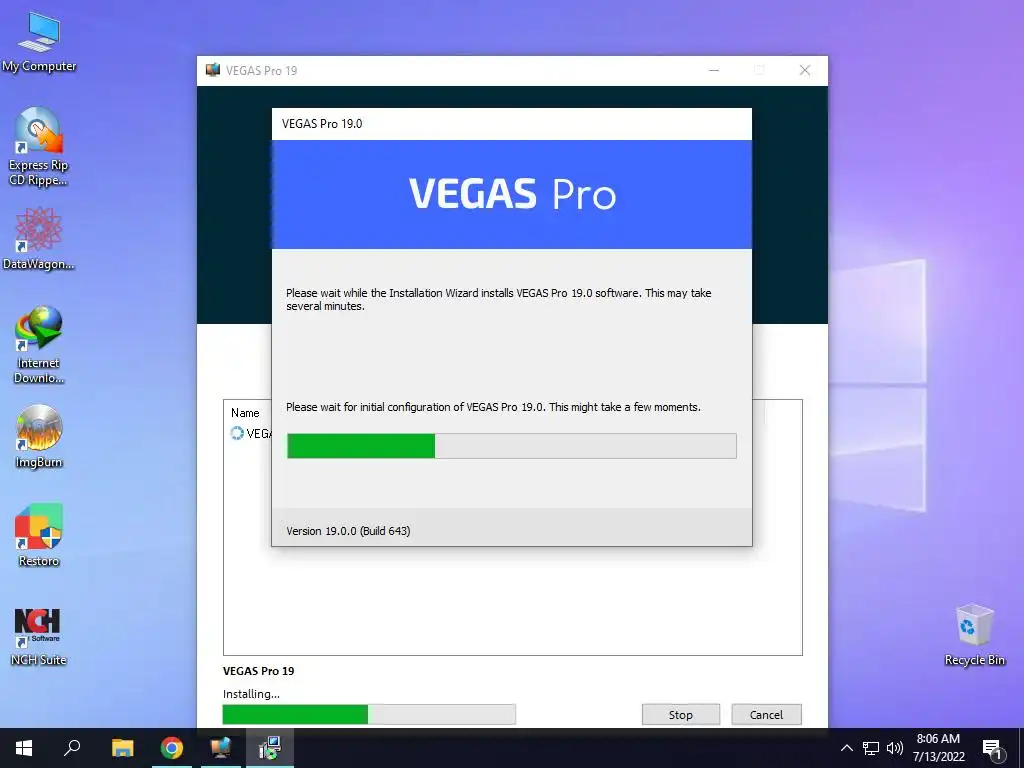Open network status tray icon

point(871,748)
